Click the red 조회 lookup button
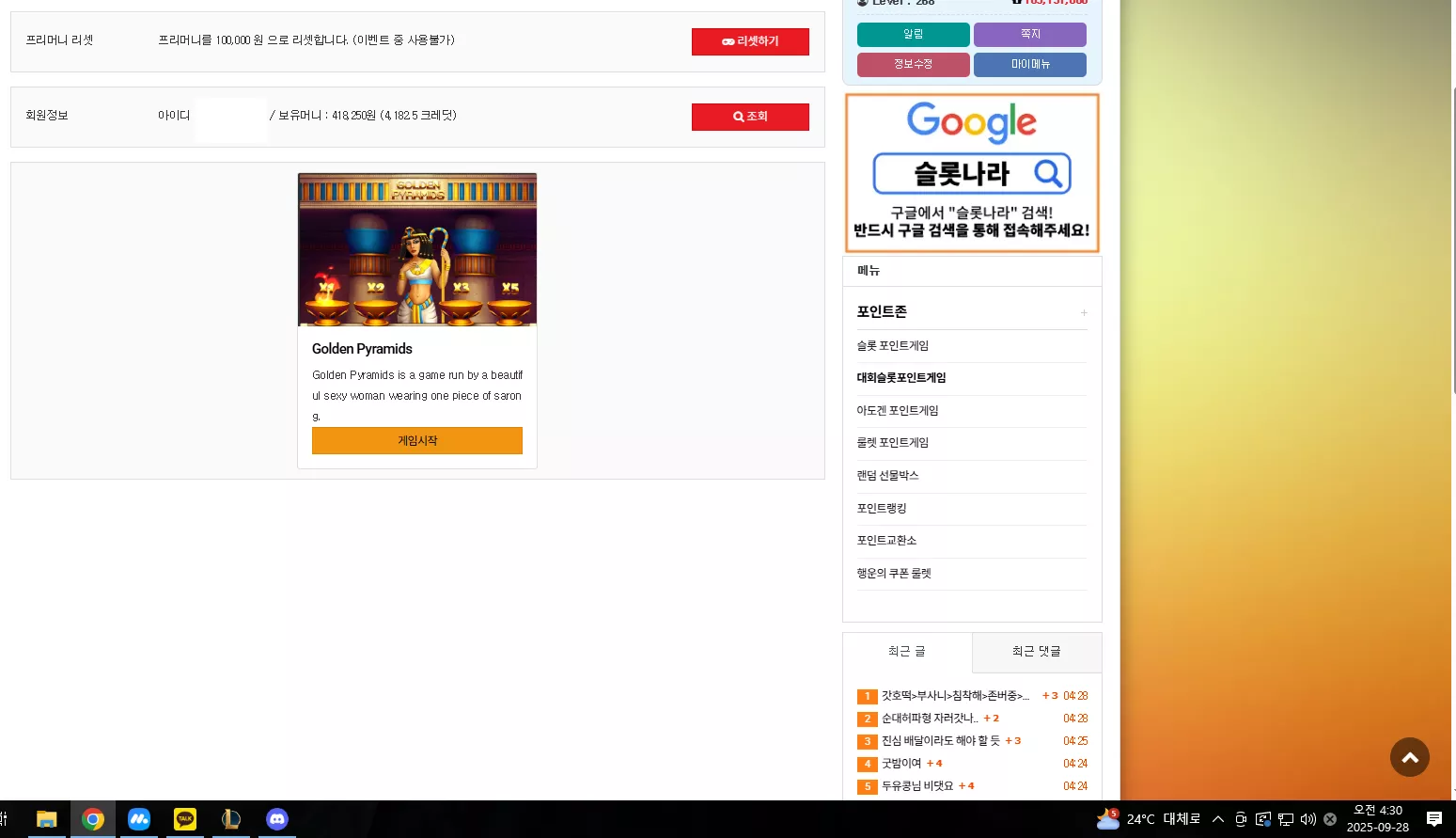1456x838 pixels. (750, 117)
